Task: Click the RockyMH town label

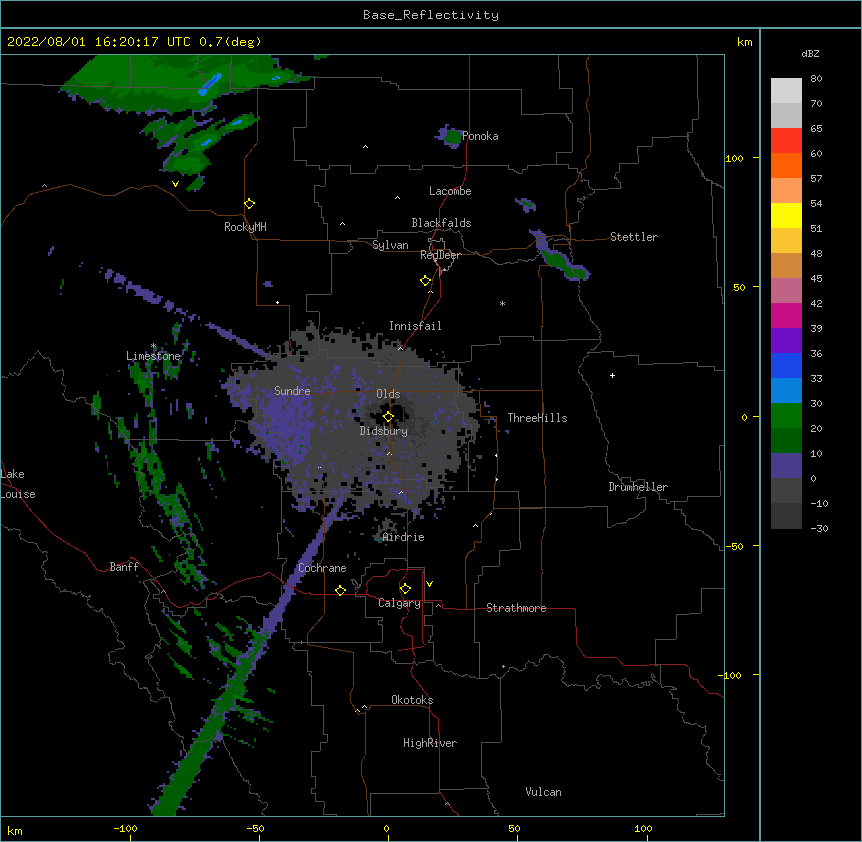Action: tap(245, 227)
